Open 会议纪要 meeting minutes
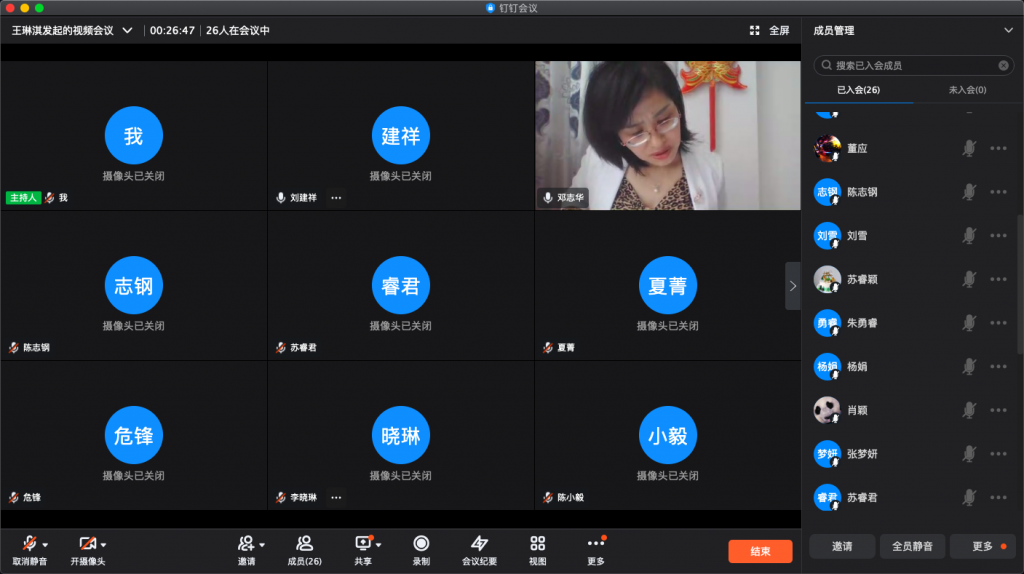Screen dimensions: 1024x574 [479, 544]
